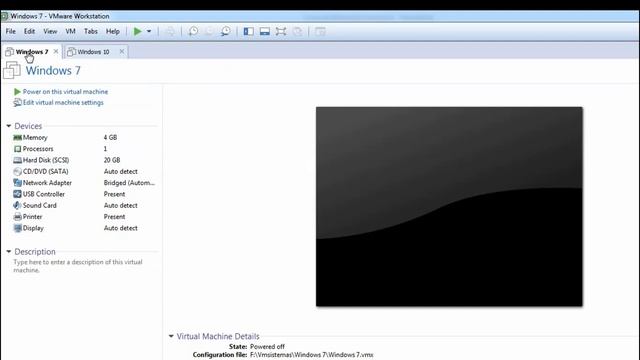Click Edit virtual machine settings link
Screen dimensions: 640x360
point(63,102)
